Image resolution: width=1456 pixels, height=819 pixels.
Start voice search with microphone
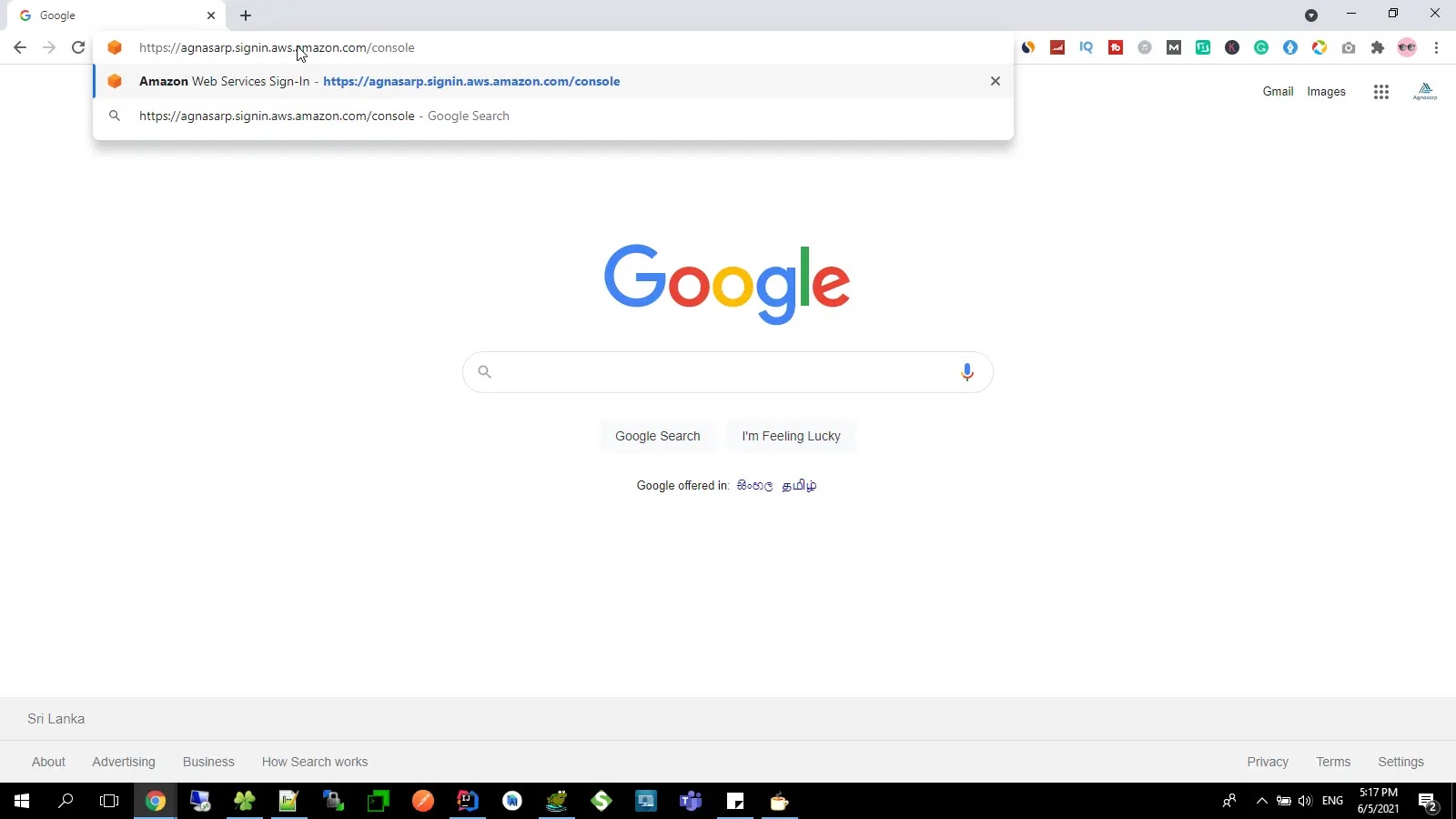(x=967, y=372)
